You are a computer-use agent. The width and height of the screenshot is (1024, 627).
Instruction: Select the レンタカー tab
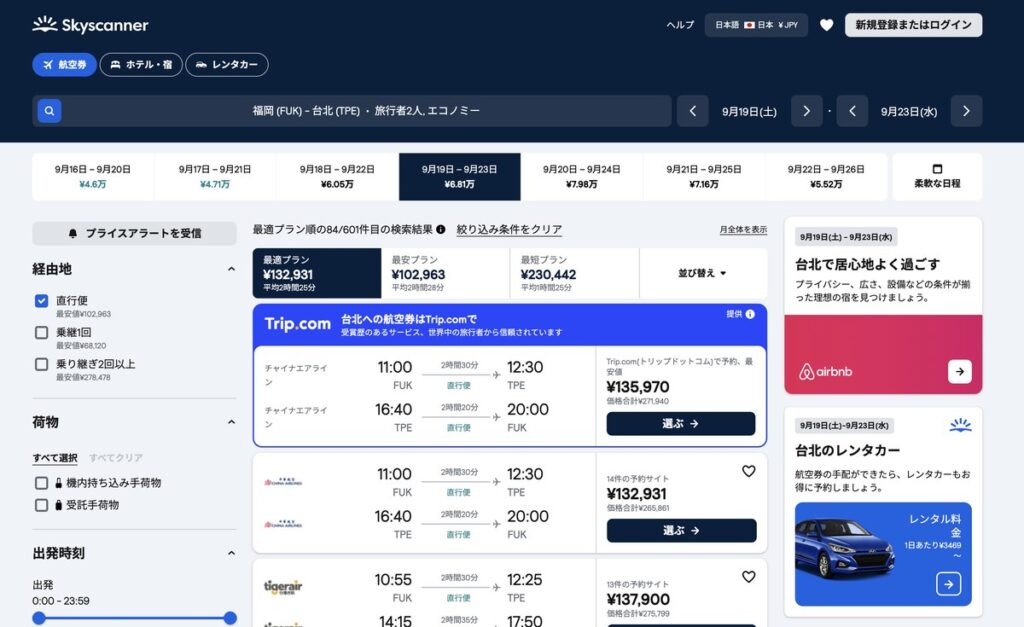[227, 65]
